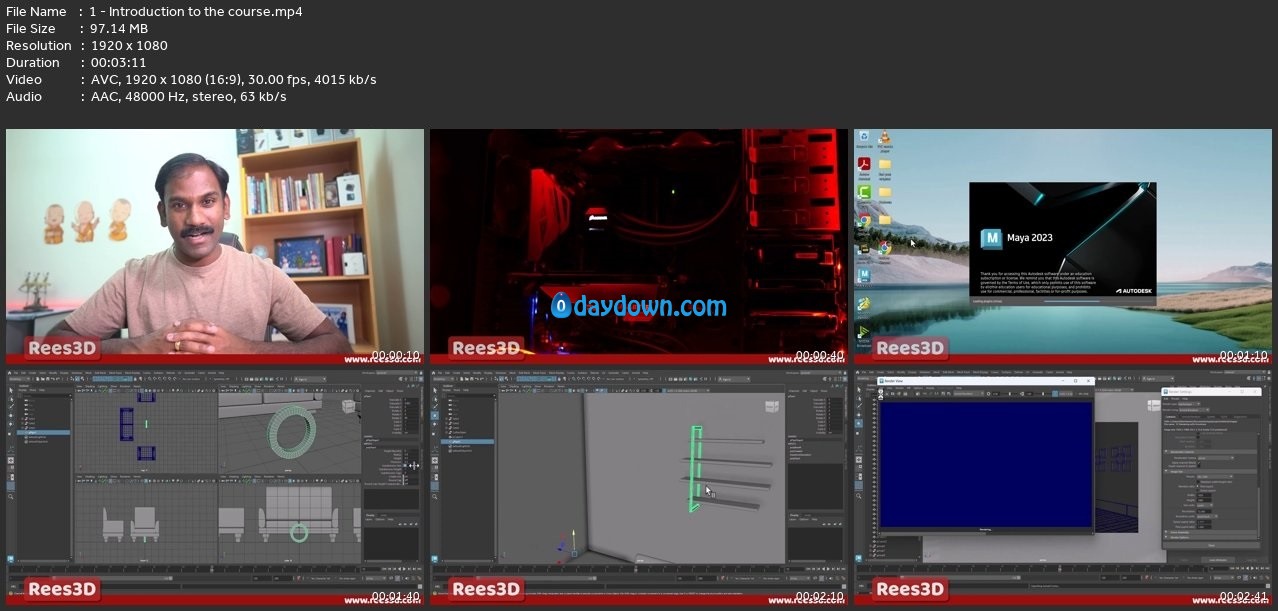This screenshot has height=611, width=1278.
Task: Click the daydown.com watermark link
Action: coord(638,306)
